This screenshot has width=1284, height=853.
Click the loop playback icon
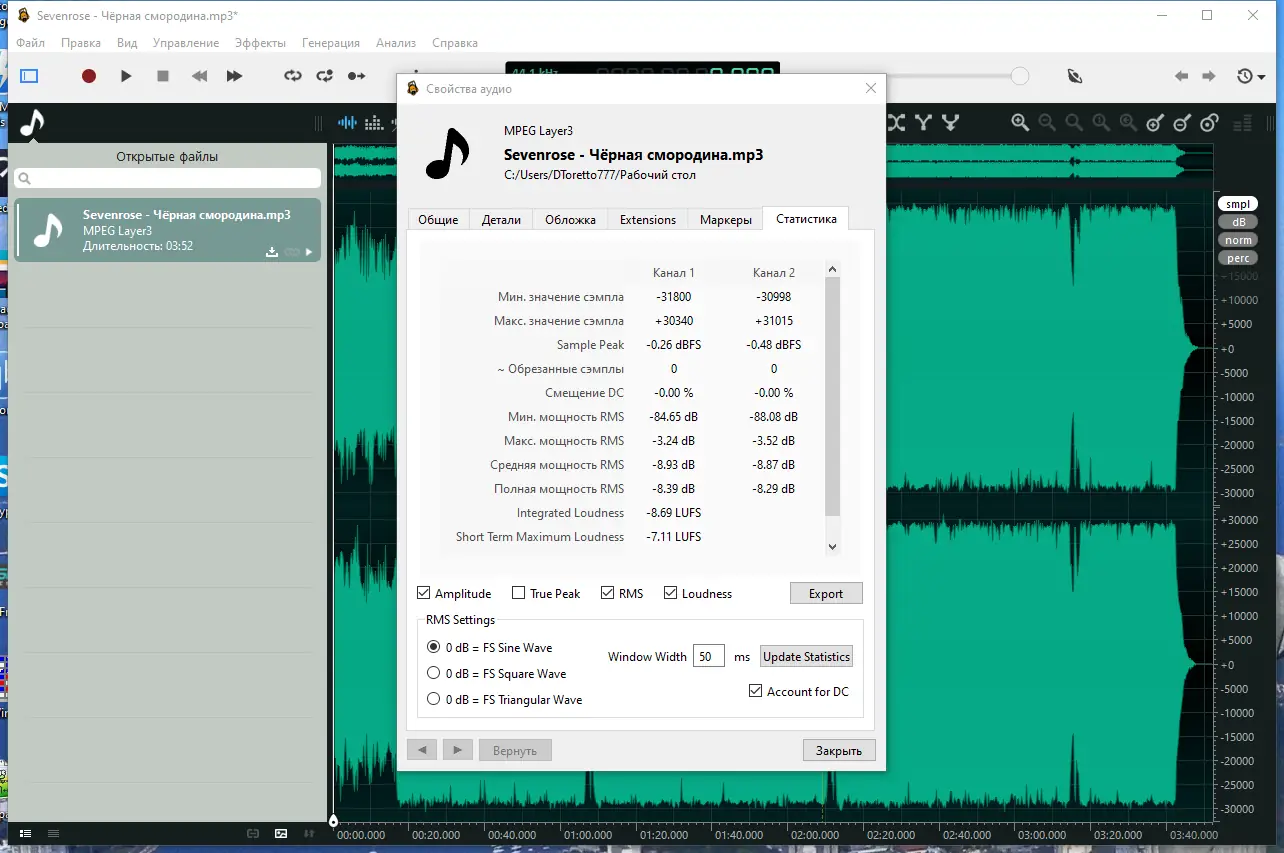(292, 76)
